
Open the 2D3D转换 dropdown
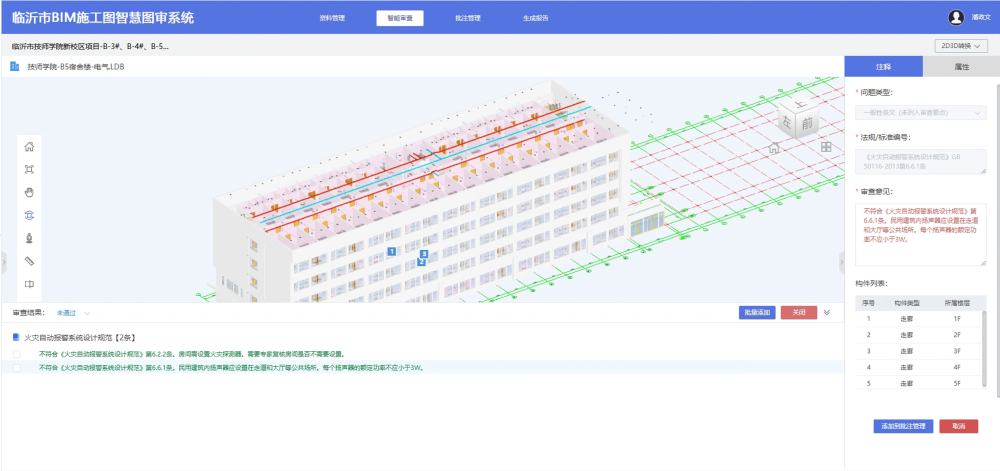pyautogui.click(x=960, y=46)
